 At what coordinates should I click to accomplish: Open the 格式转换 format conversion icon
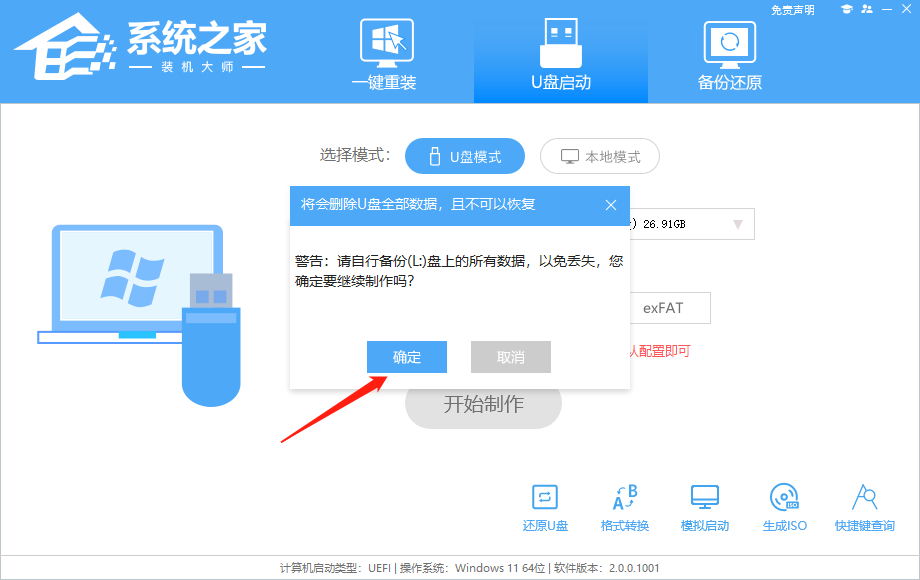pyautogui.click(x=625, y=505)
